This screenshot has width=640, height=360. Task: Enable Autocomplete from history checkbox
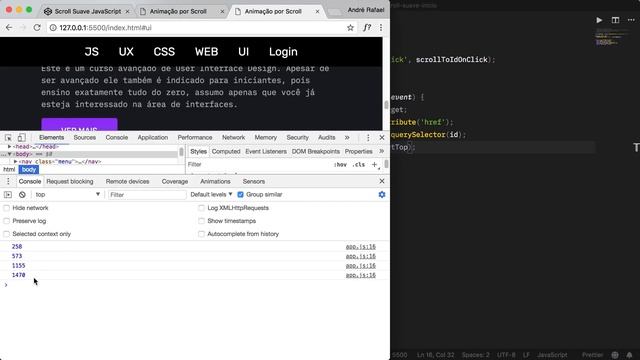click(x=201, y=234)
